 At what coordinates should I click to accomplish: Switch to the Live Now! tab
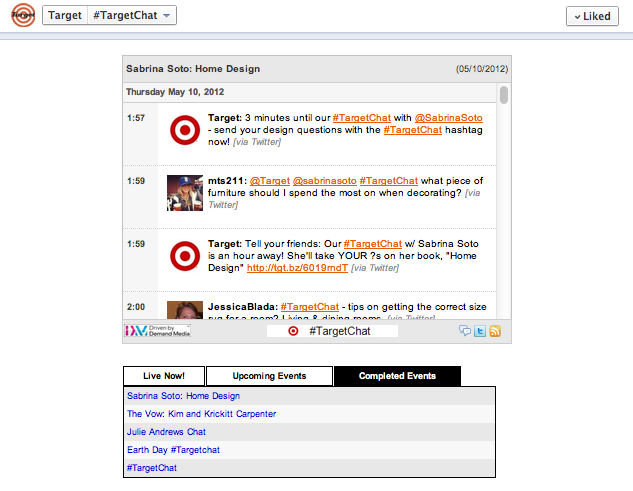point(164,376)
